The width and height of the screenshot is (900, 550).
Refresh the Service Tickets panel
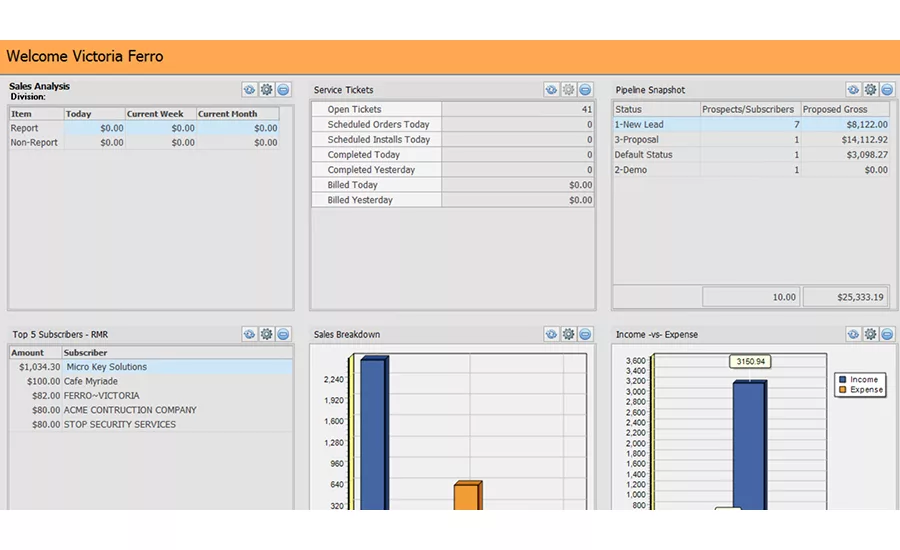pyautogui.click(x=551, y=90)
